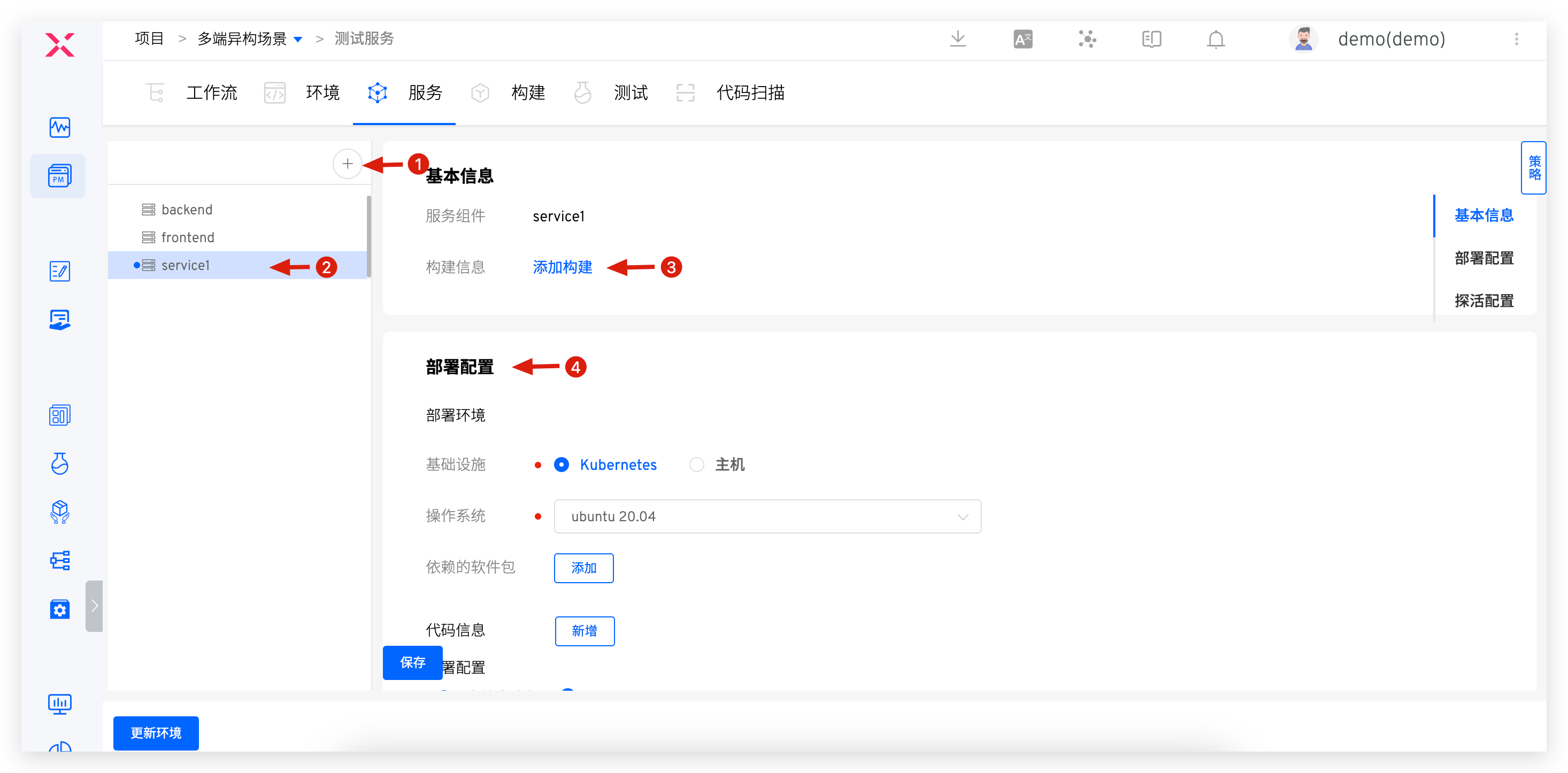Click the 保存 button
The height and width of the screenshot is (773, 1568).
point(412,663)
